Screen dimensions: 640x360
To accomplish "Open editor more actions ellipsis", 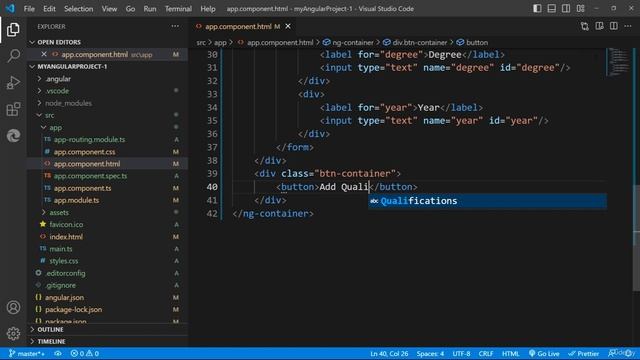I will tap(628, 26).
